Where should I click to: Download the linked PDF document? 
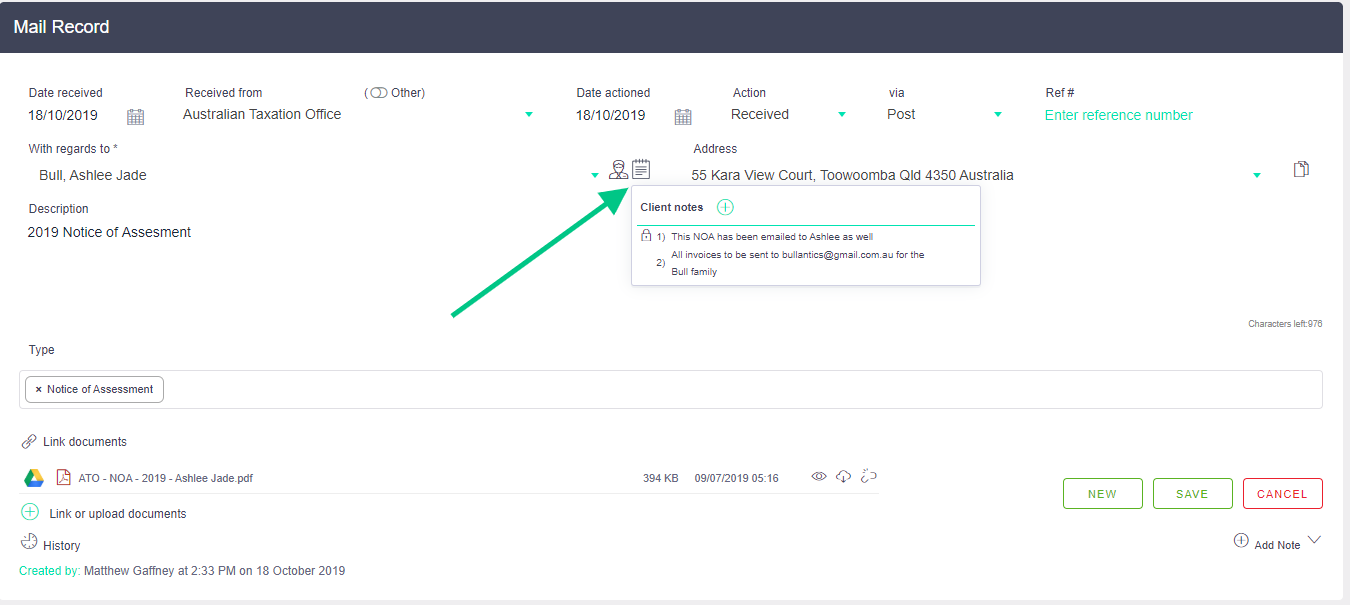tap(843, 477)
